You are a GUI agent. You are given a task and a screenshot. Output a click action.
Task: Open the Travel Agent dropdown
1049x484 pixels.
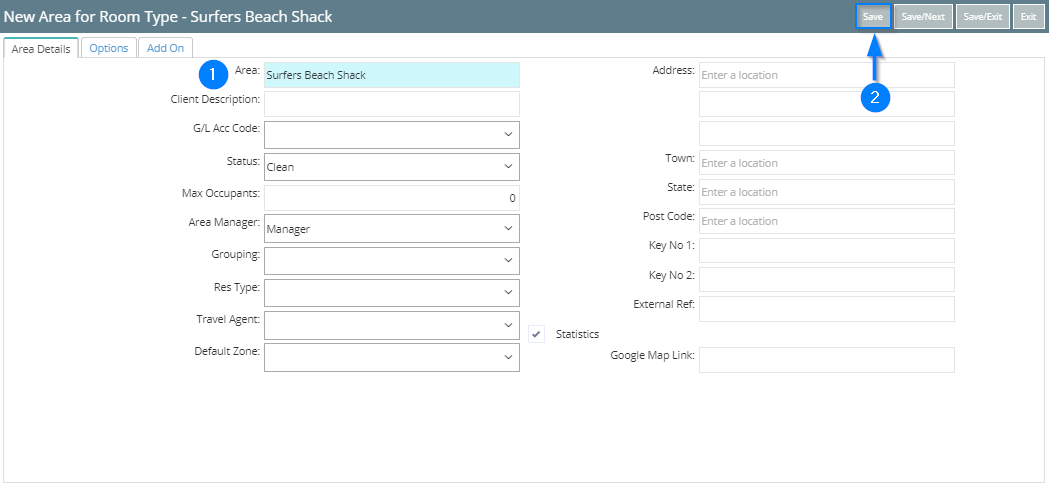391,325
